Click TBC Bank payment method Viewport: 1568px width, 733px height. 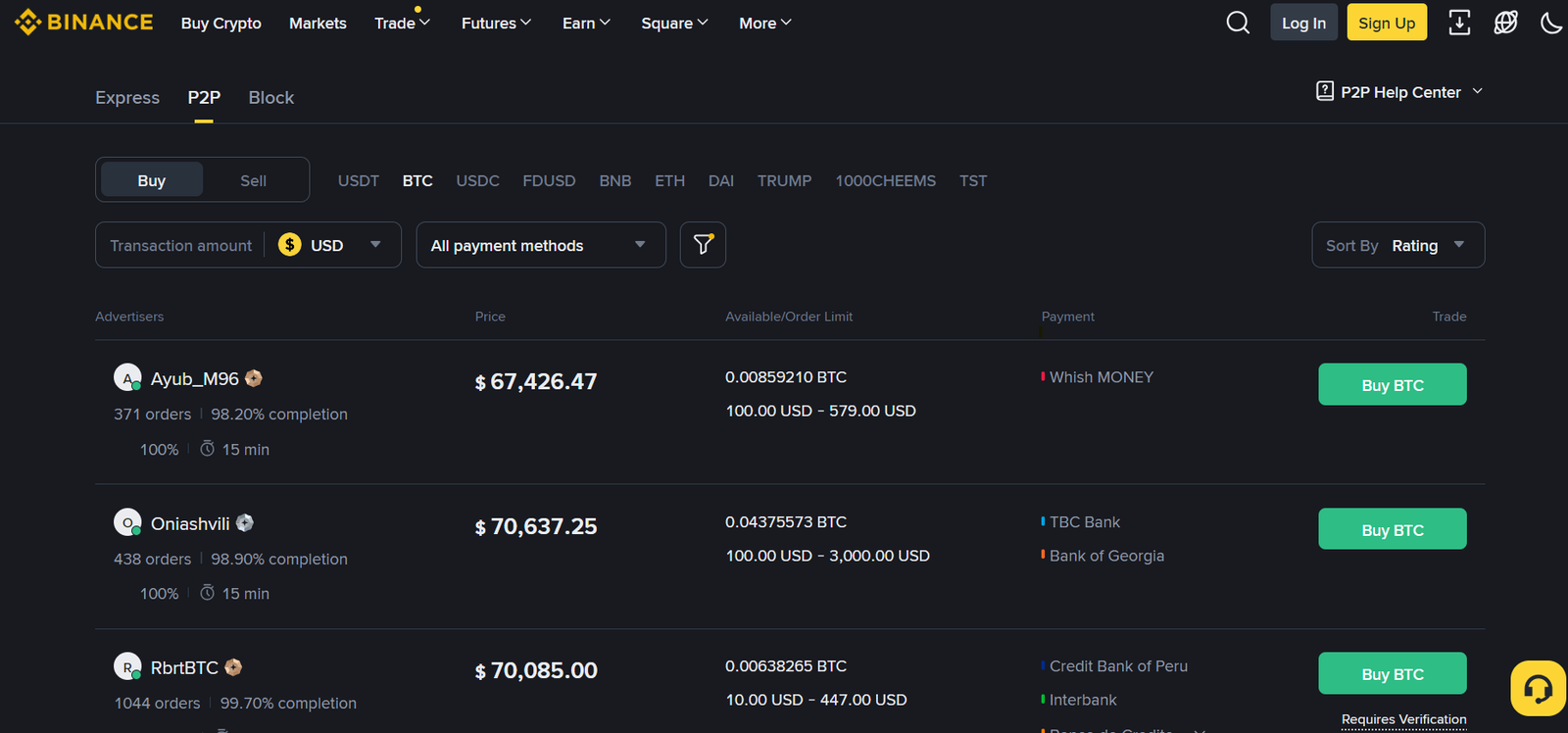[1085, 522]
